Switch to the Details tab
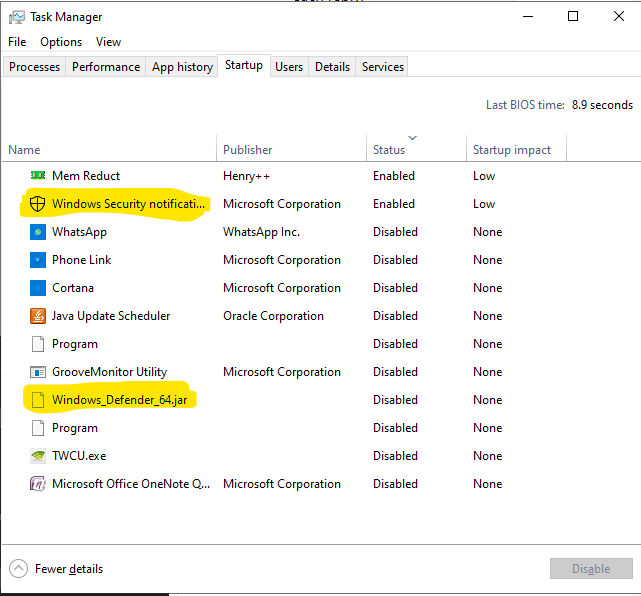The image size is (641, 596). click(x=332, y=67)
